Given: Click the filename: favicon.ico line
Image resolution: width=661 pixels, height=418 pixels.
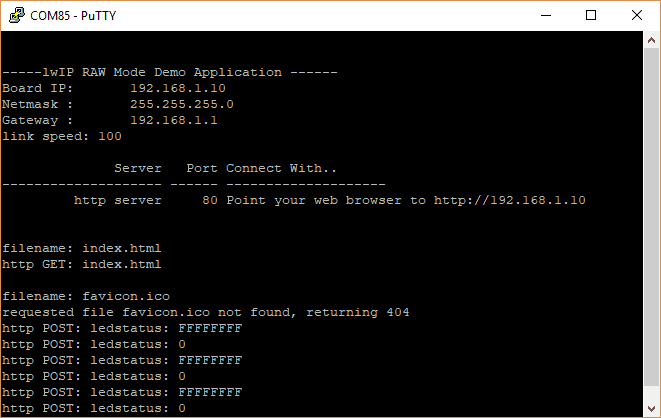Looking at the screenshot, I should coord(86,296).
